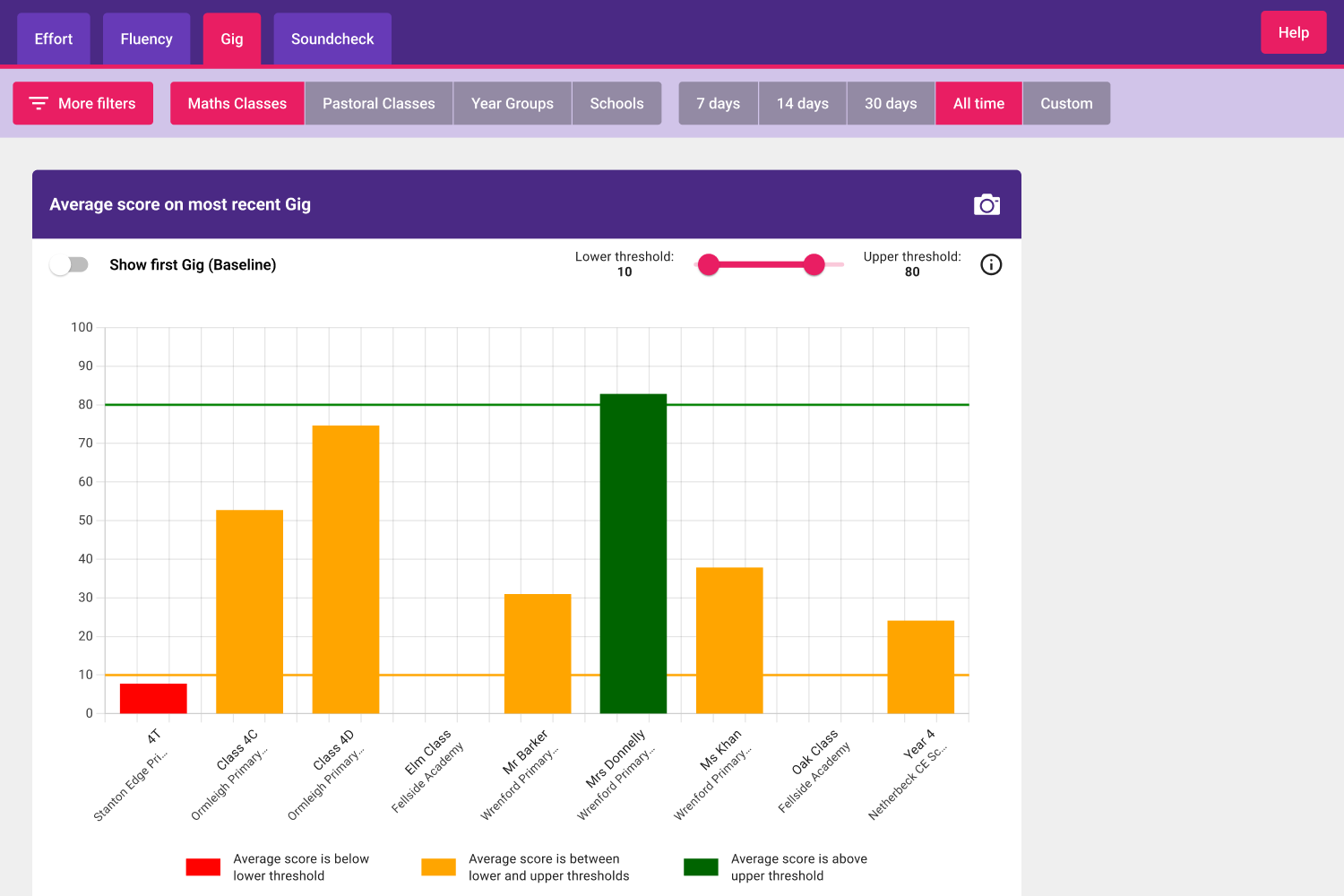Choose the 14 days time range
The width and height of the screenshot is (1344, 896).
point(802,104)
